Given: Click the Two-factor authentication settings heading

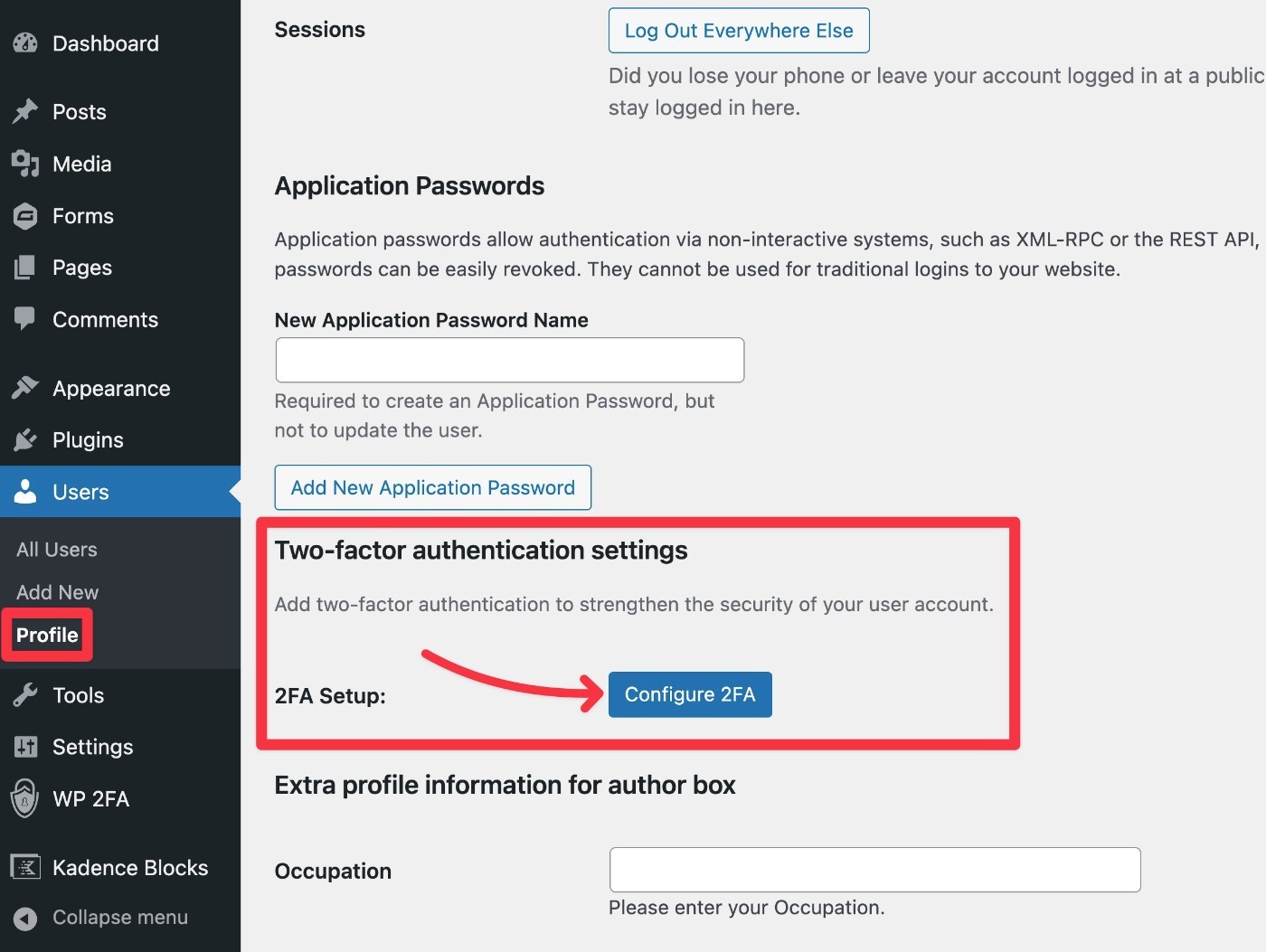Looking at the screenshot, I should [481, 551].
